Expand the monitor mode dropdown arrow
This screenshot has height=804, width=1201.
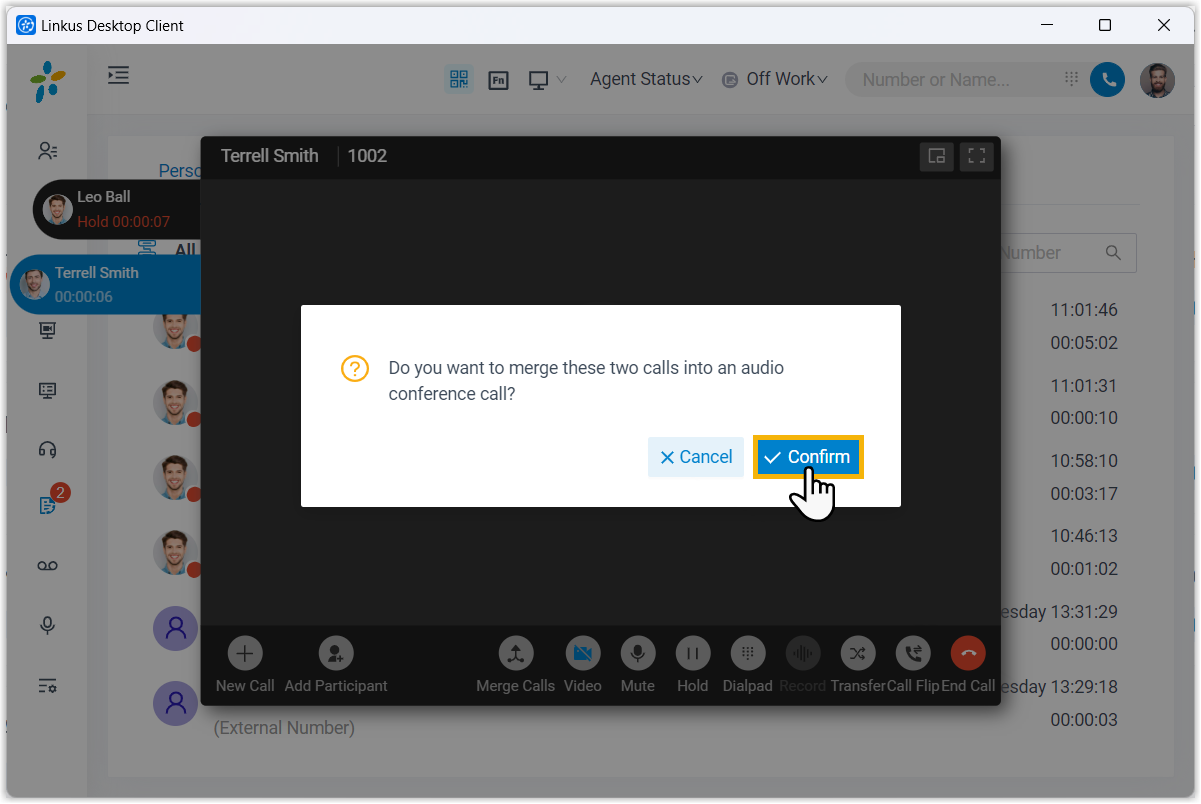coord(561,80)
